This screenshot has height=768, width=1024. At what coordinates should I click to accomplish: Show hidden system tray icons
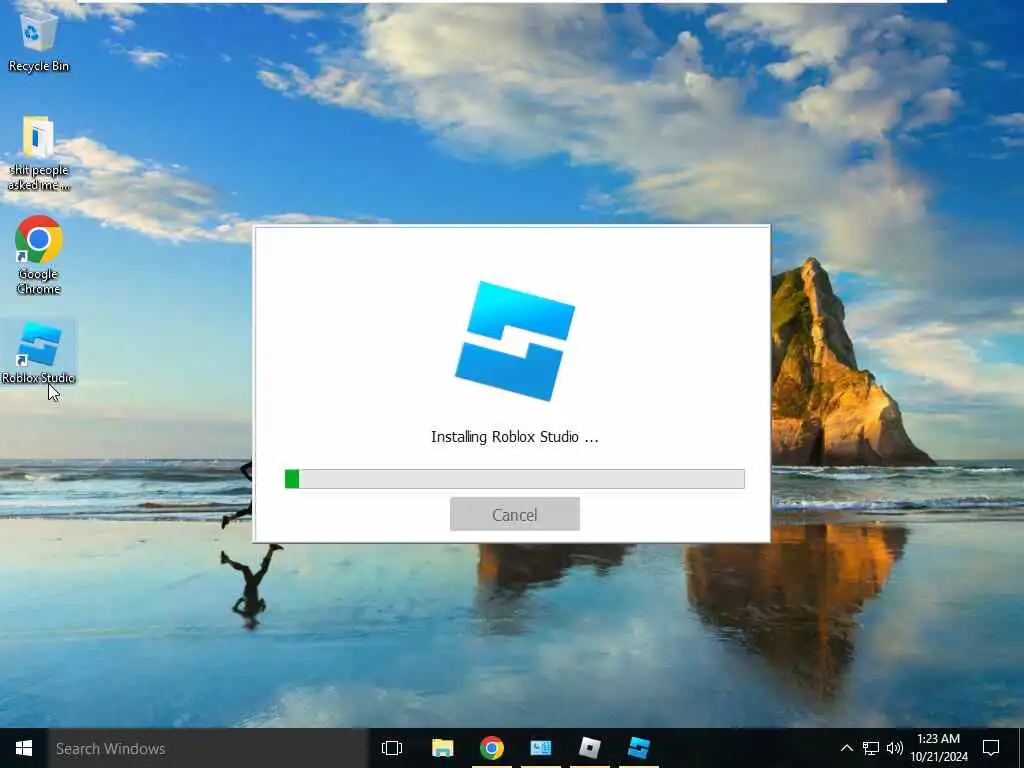tap(846, 748)
